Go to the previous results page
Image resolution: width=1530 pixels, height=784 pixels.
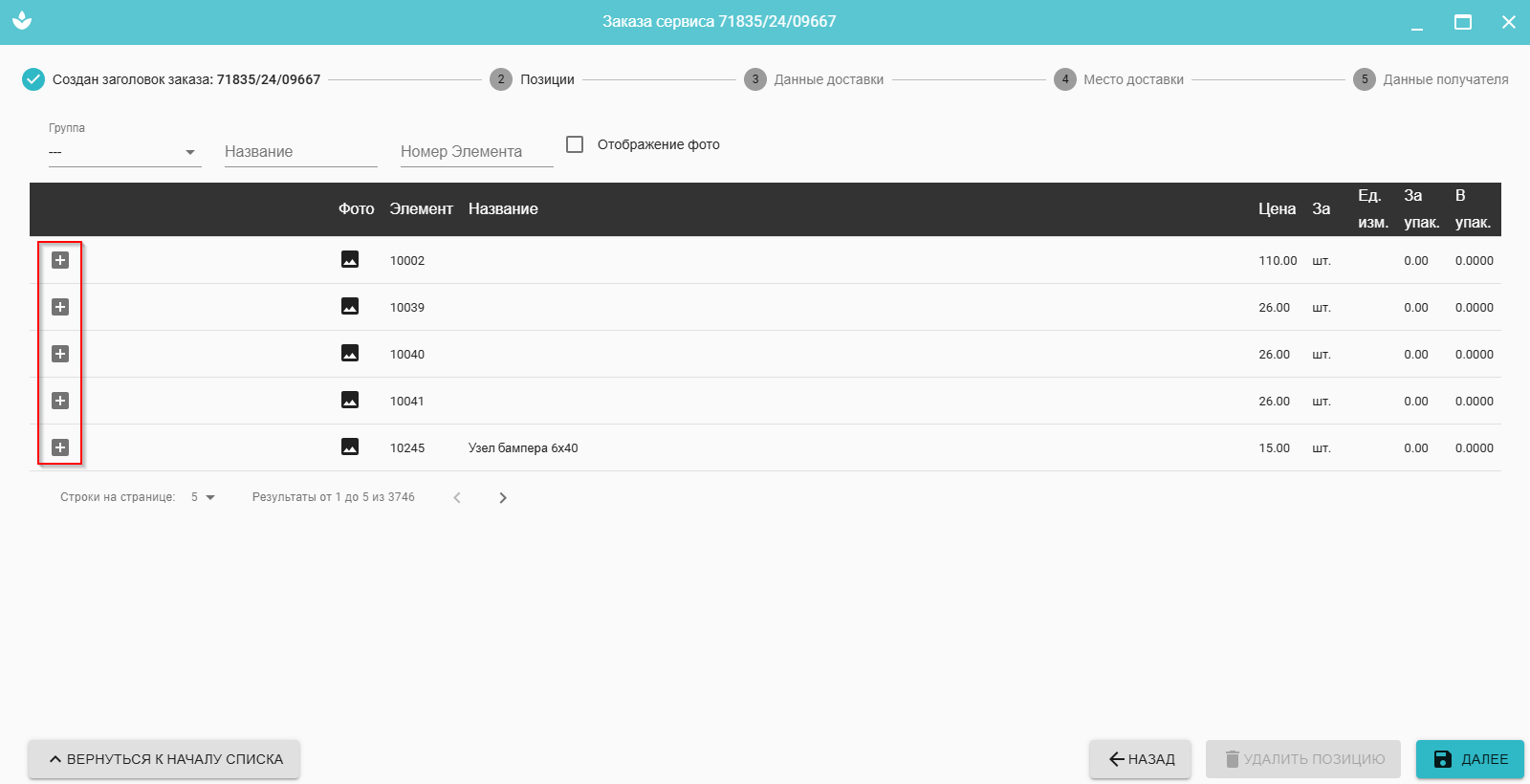[457, 497]
